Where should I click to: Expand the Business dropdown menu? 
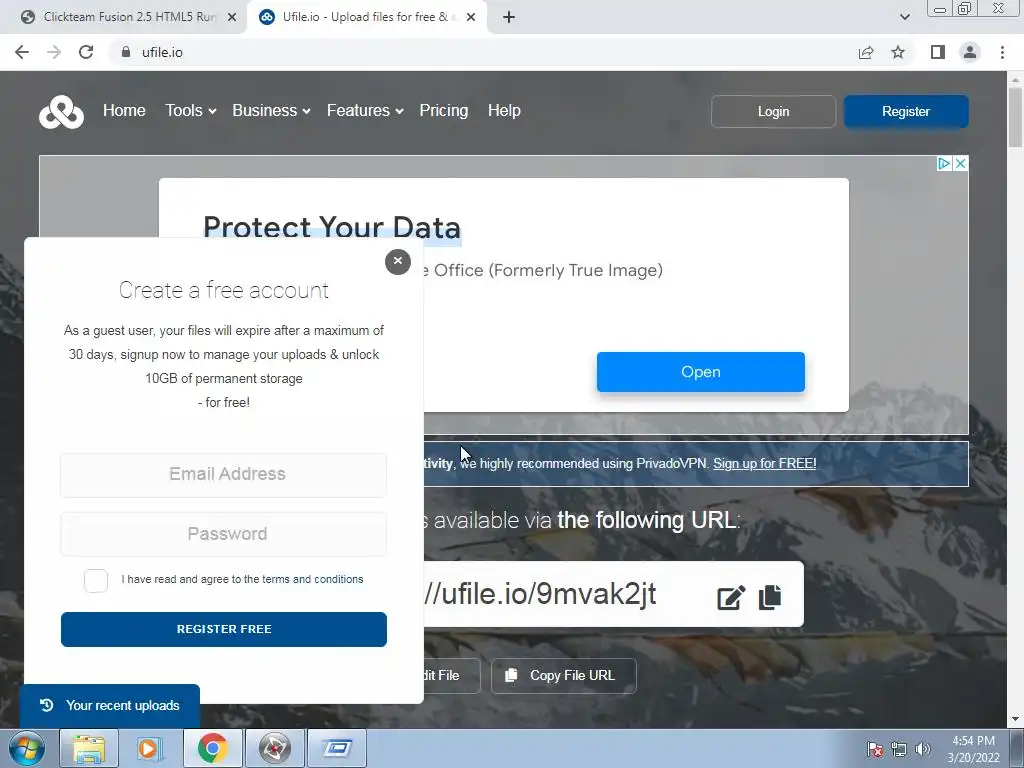[271, 111]
